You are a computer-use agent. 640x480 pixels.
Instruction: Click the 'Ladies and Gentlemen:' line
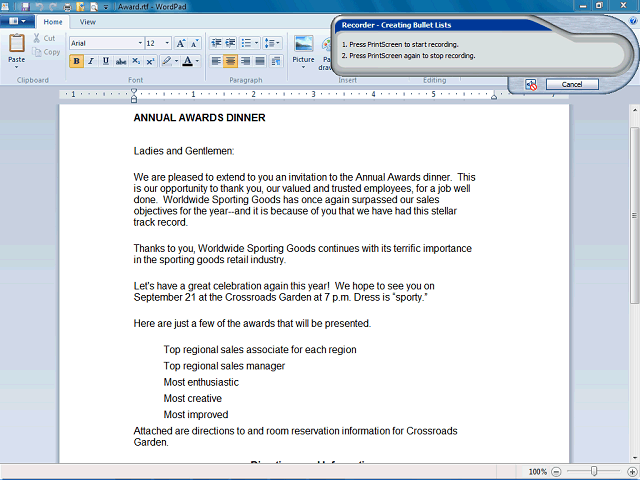point(184,151)
